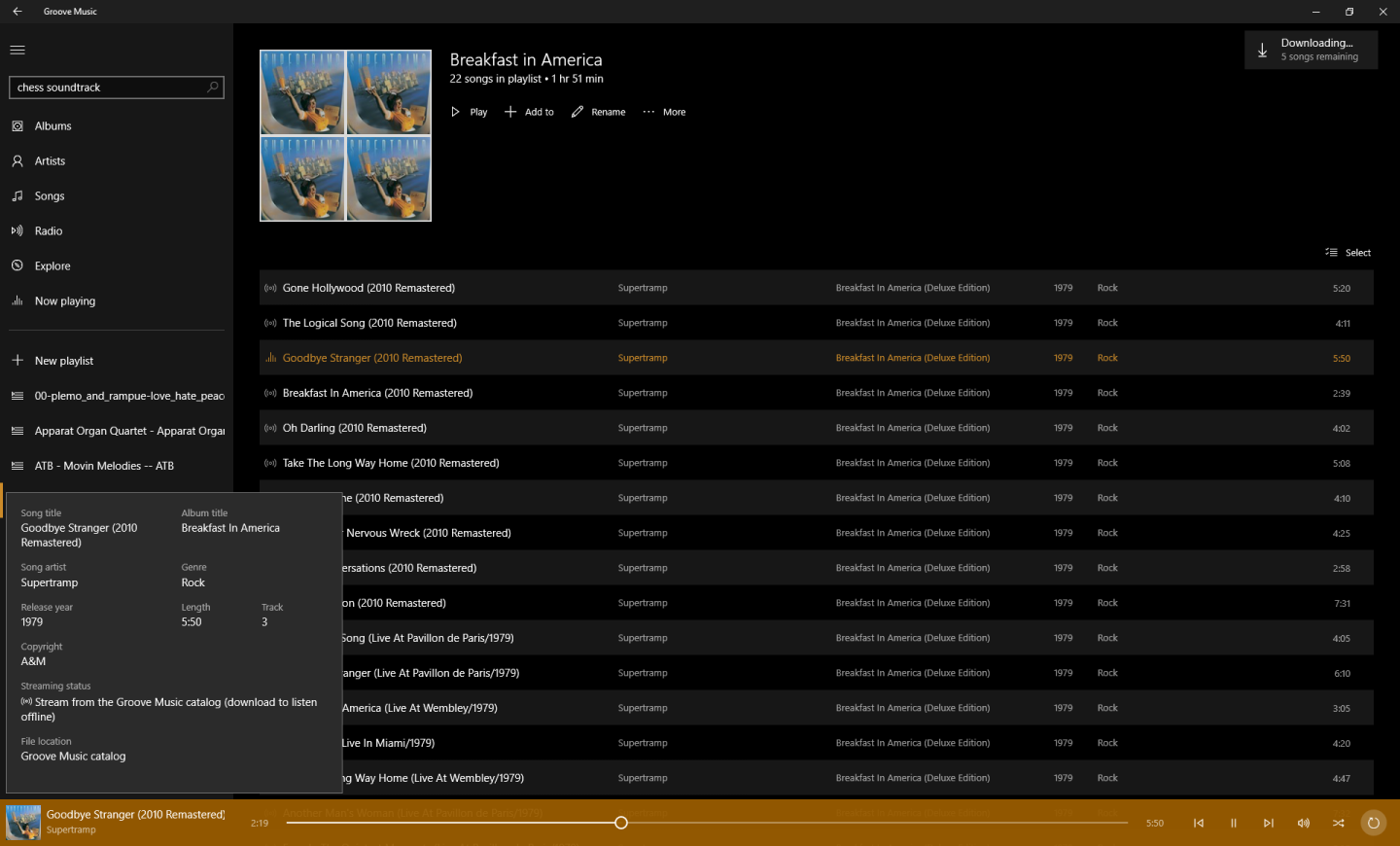
Task: Open Artists in the sidebar
Action: pos(117,161)
